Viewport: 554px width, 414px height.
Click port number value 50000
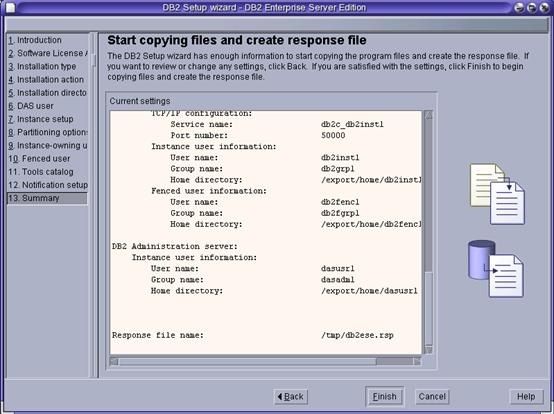pos(333,136)
